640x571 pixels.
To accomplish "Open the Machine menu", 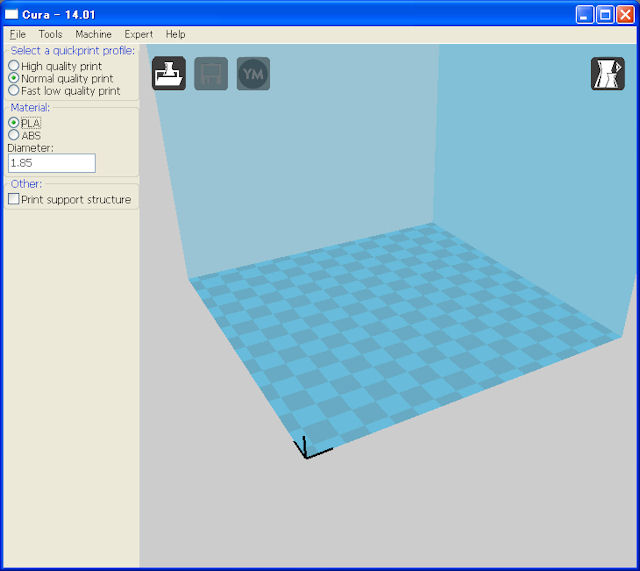I will (x=93, y=34).
